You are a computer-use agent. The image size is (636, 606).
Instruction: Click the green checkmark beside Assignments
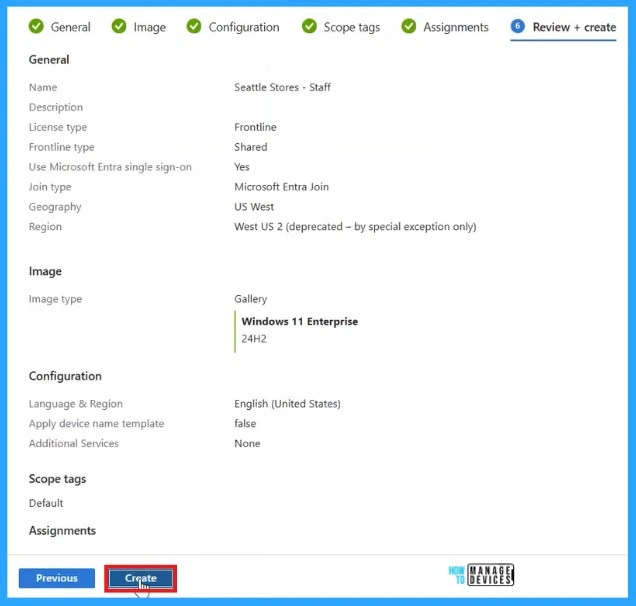(x=408, y=26)
